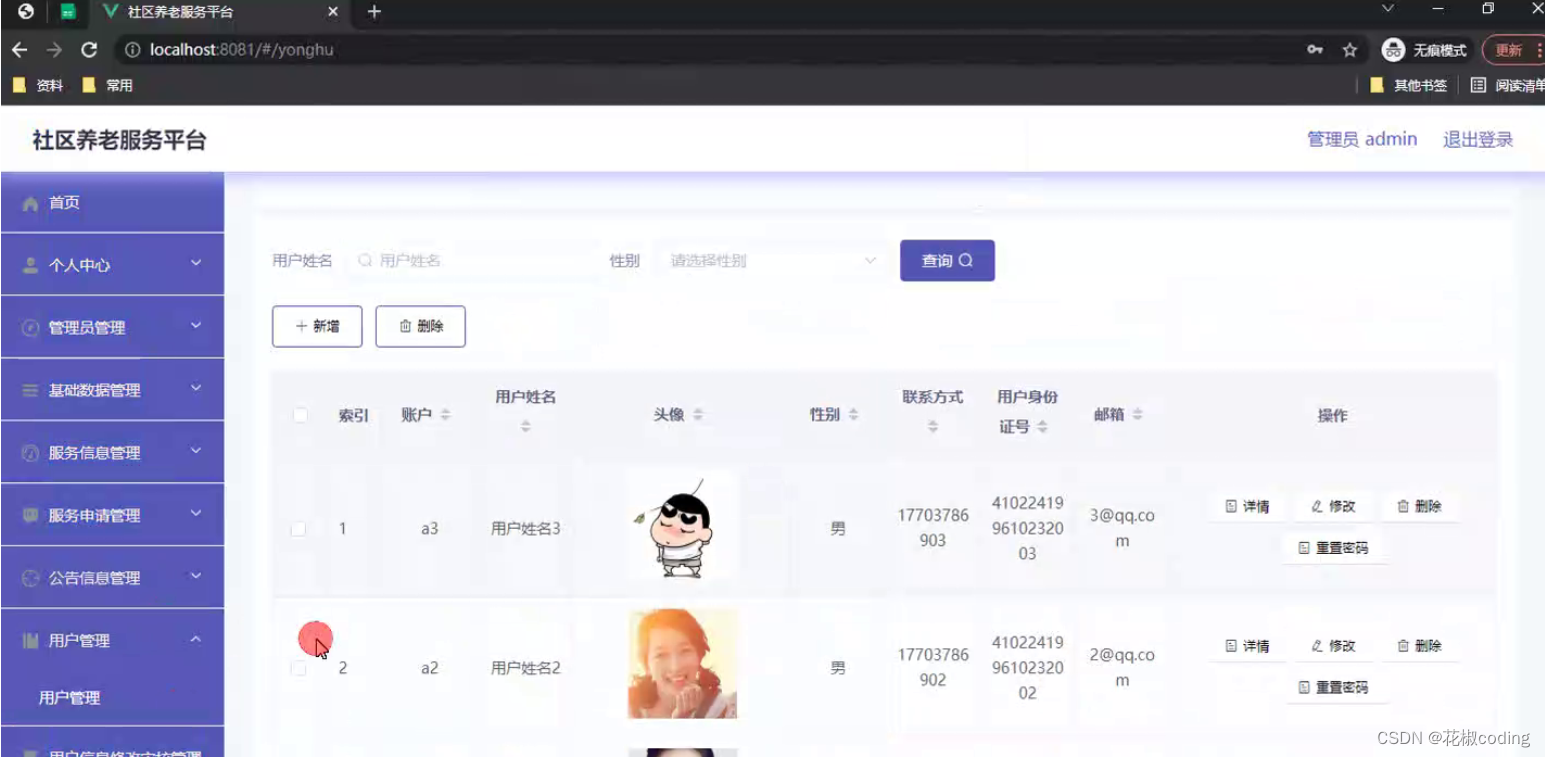The height and width of the screenshot is (757, 1545).
Task: Select the 服务信息管理 sidebar icon
Action: [28, 451]
